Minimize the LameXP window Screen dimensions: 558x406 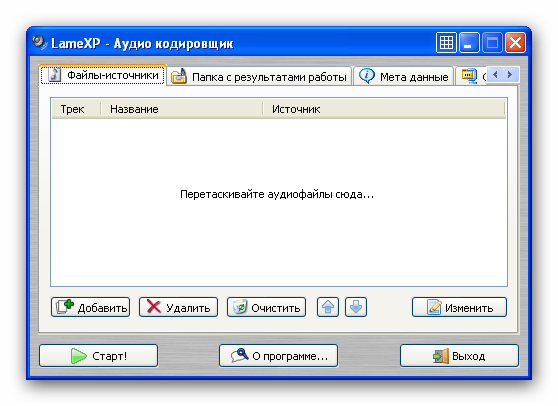click(469, 43)
